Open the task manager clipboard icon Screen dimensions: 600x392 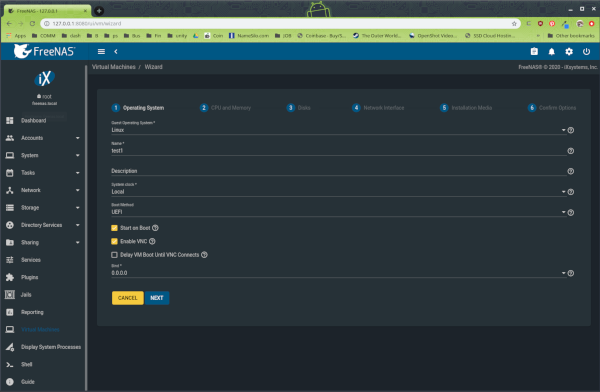tap(534, 51)
